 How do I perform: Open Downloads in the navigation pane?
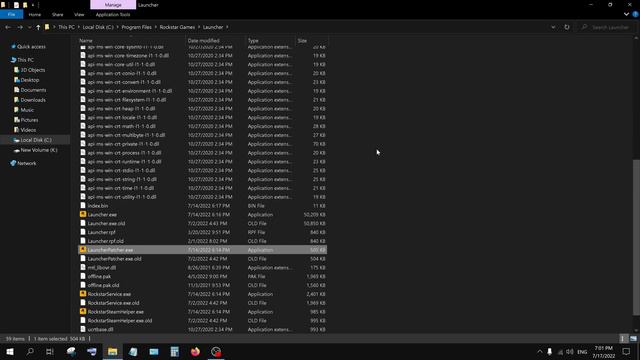tap(33, 100)
